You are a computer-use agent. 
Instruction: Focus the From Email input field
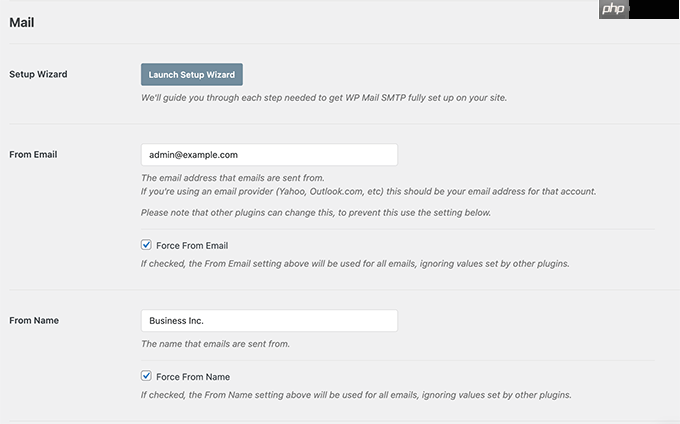pyautogui.click(x=269, y=155)
